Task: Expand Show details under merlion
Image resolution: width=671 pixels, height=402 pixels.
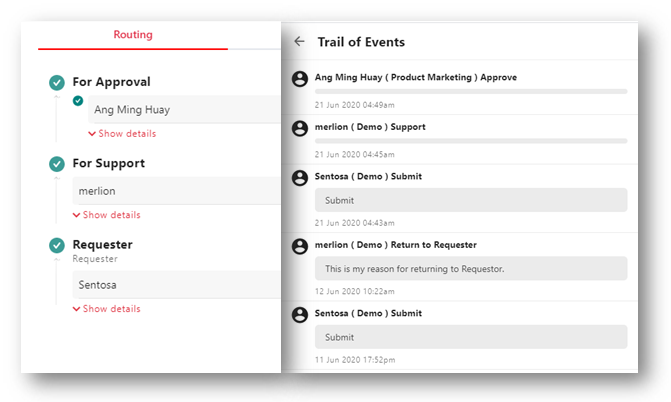Action: [107, 215]
